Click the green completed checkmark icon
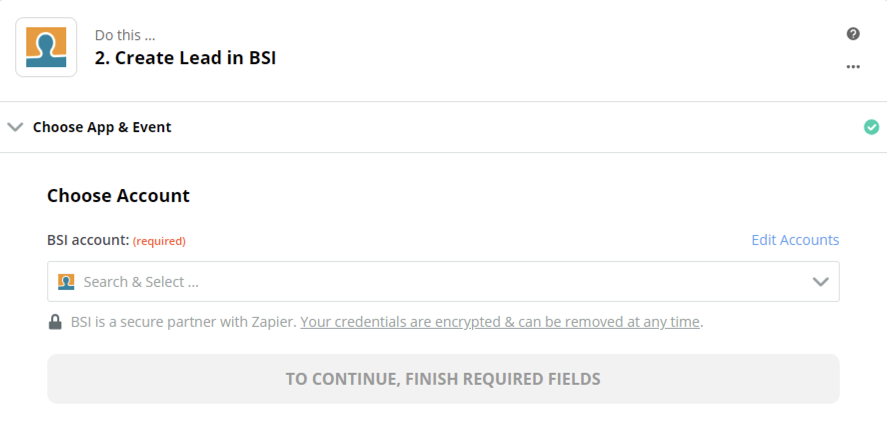The height and width of the screenshot is (448, 887). click(x=871, y=127)
